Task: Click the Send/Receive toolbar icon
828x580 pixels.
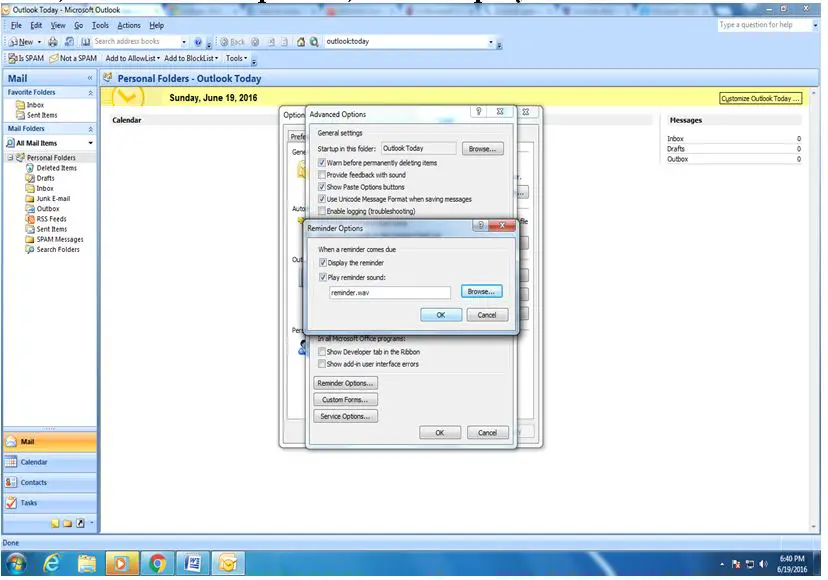Action: tap(69, 42)
